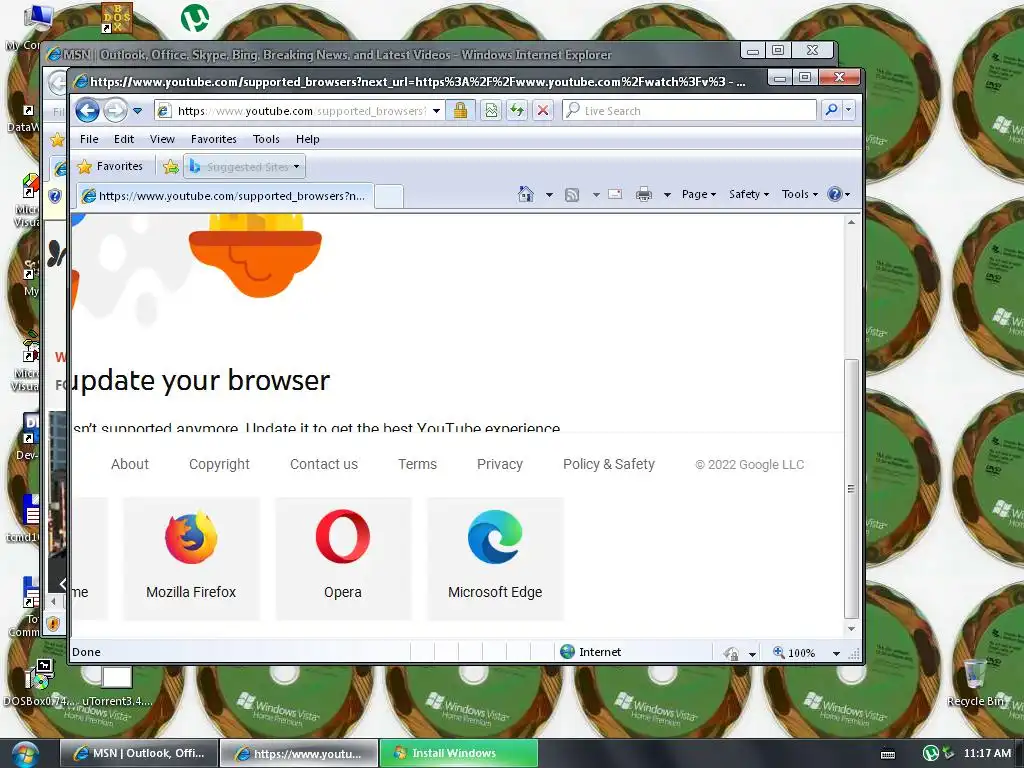This screenshot has width=1024, height=768.
Task: Open the Edit menu
Action: coord(123,138)
